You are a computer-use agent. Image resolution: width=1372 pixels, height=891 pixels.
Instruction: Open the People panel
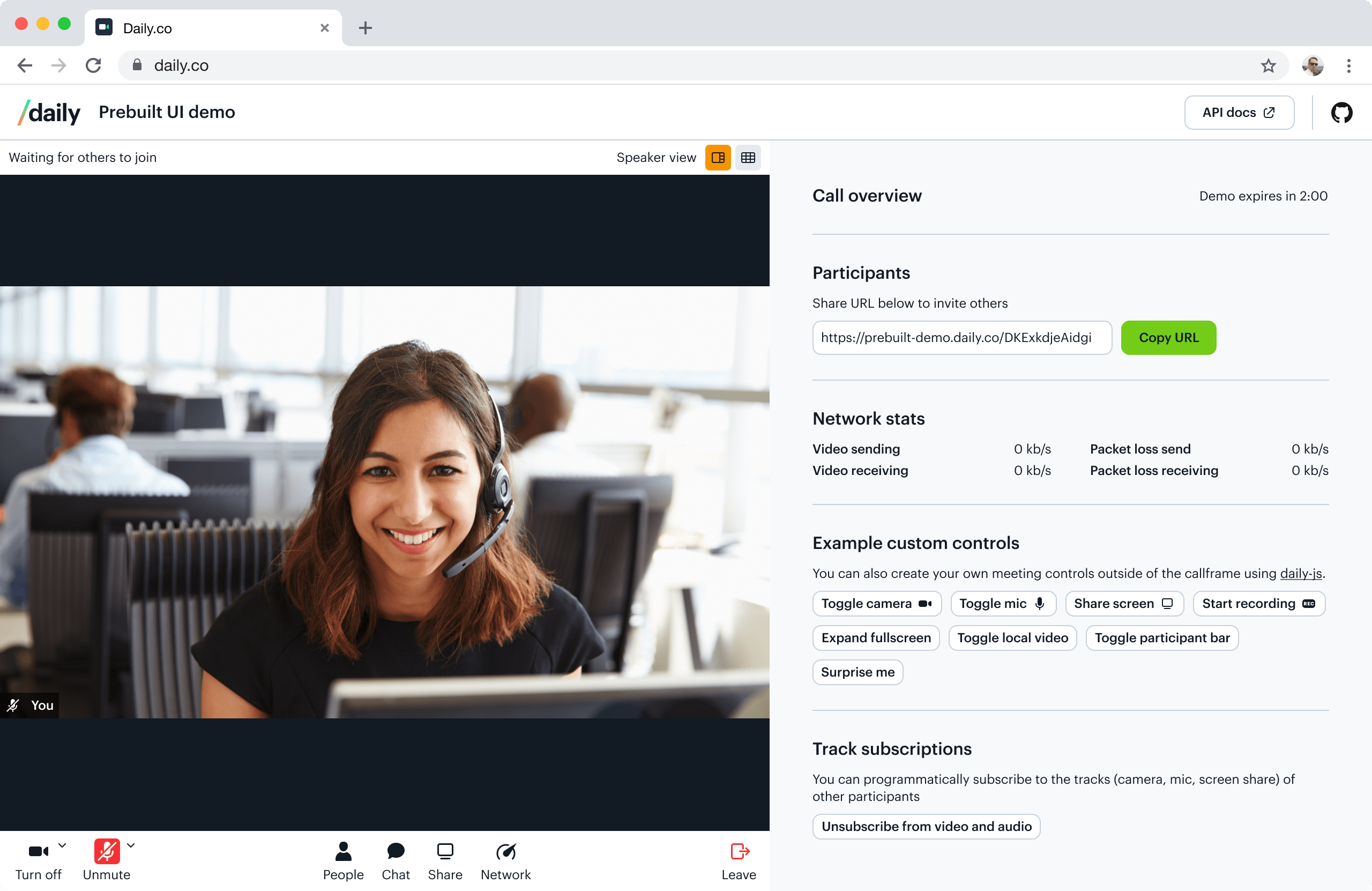pyautogui.click(x=343, y=860)
